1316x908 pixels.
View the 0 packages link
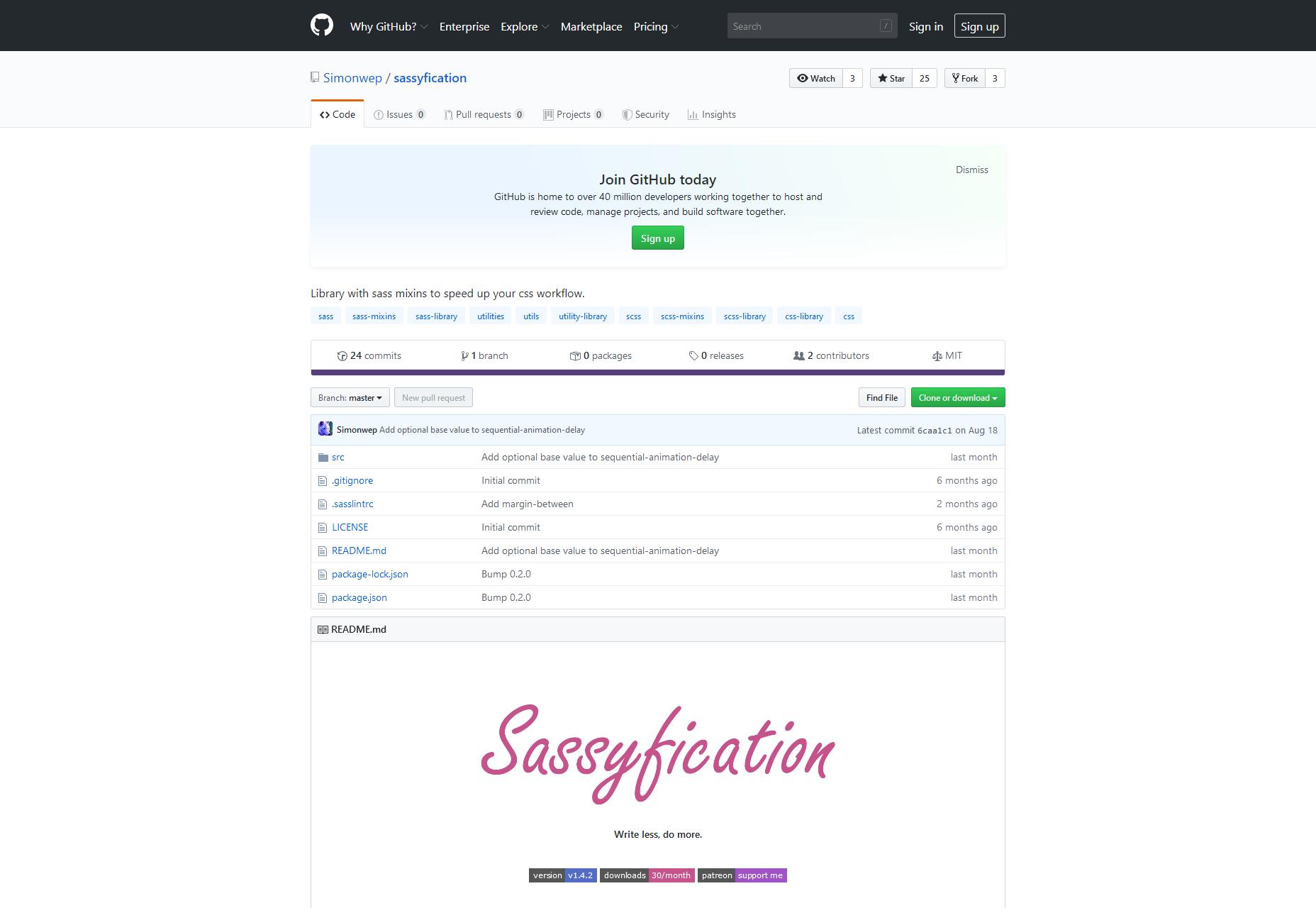point(601,355)
